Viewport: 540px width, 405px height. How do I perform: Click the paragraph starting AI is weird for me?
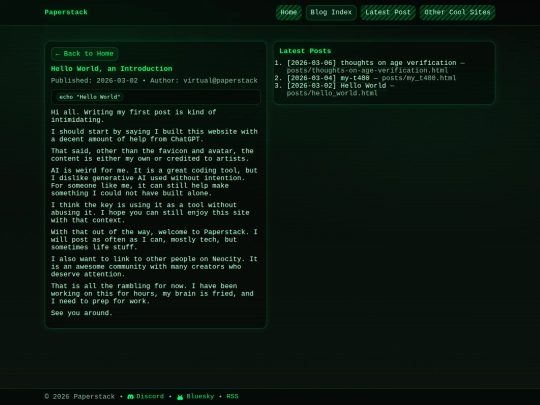154,182
